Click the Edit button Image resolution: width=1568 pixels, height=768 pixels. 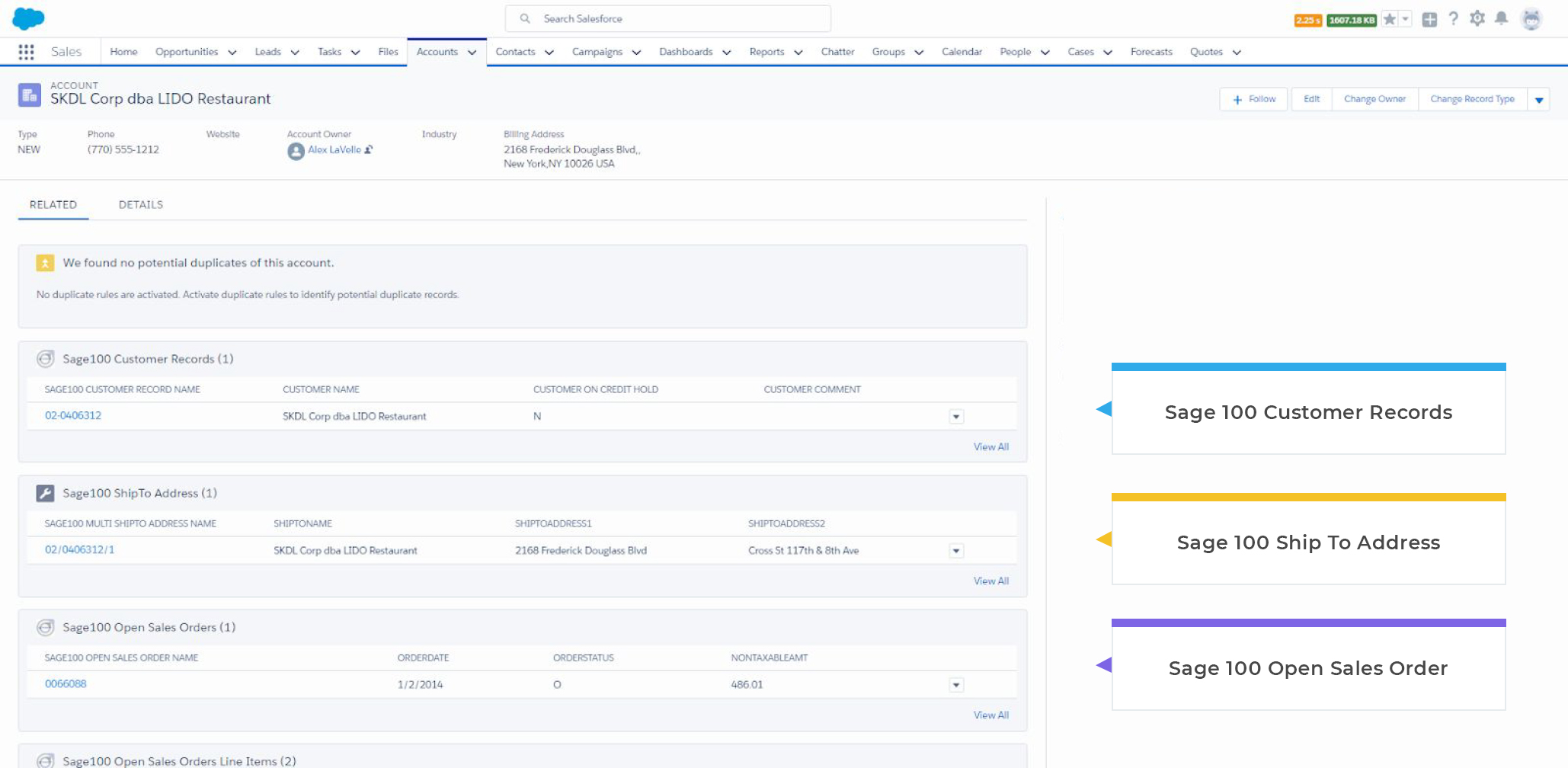(x=1311, y=99)
